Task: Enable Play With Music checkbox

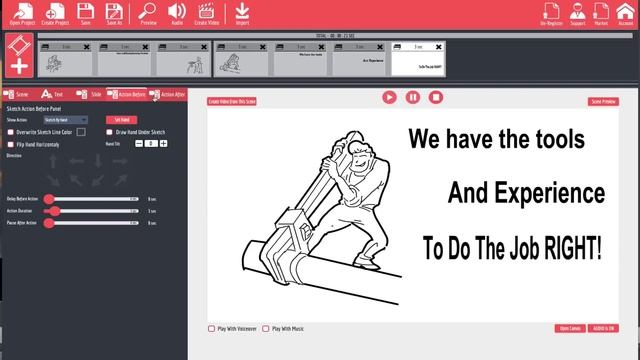Action: pyautogui.click(x=266, y=329)
